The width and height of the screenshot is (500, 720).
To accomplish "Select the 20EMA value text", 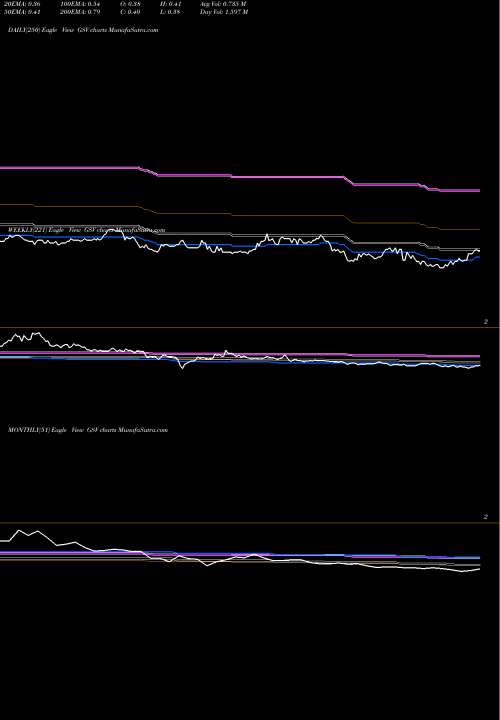I will click(x=22, y=4).
